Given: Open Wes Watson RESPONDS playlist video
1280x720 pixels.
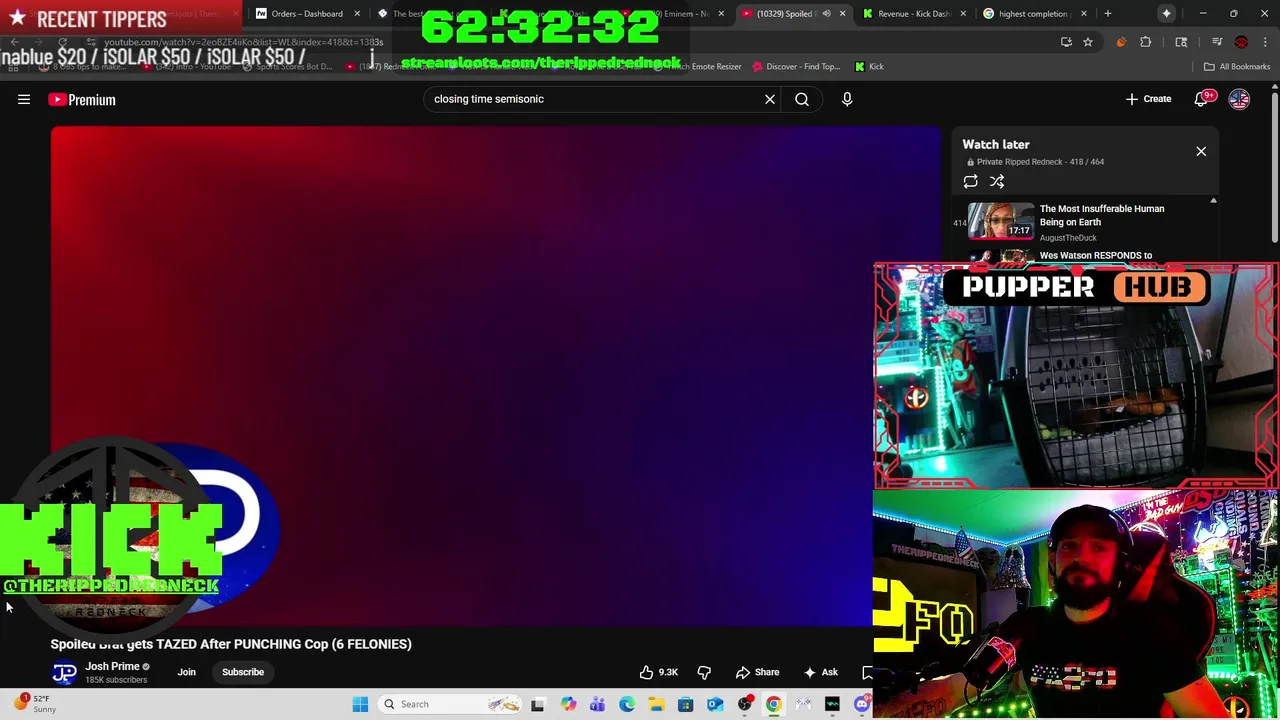Looking at the screenshot, I should (x=1095, y=256).
